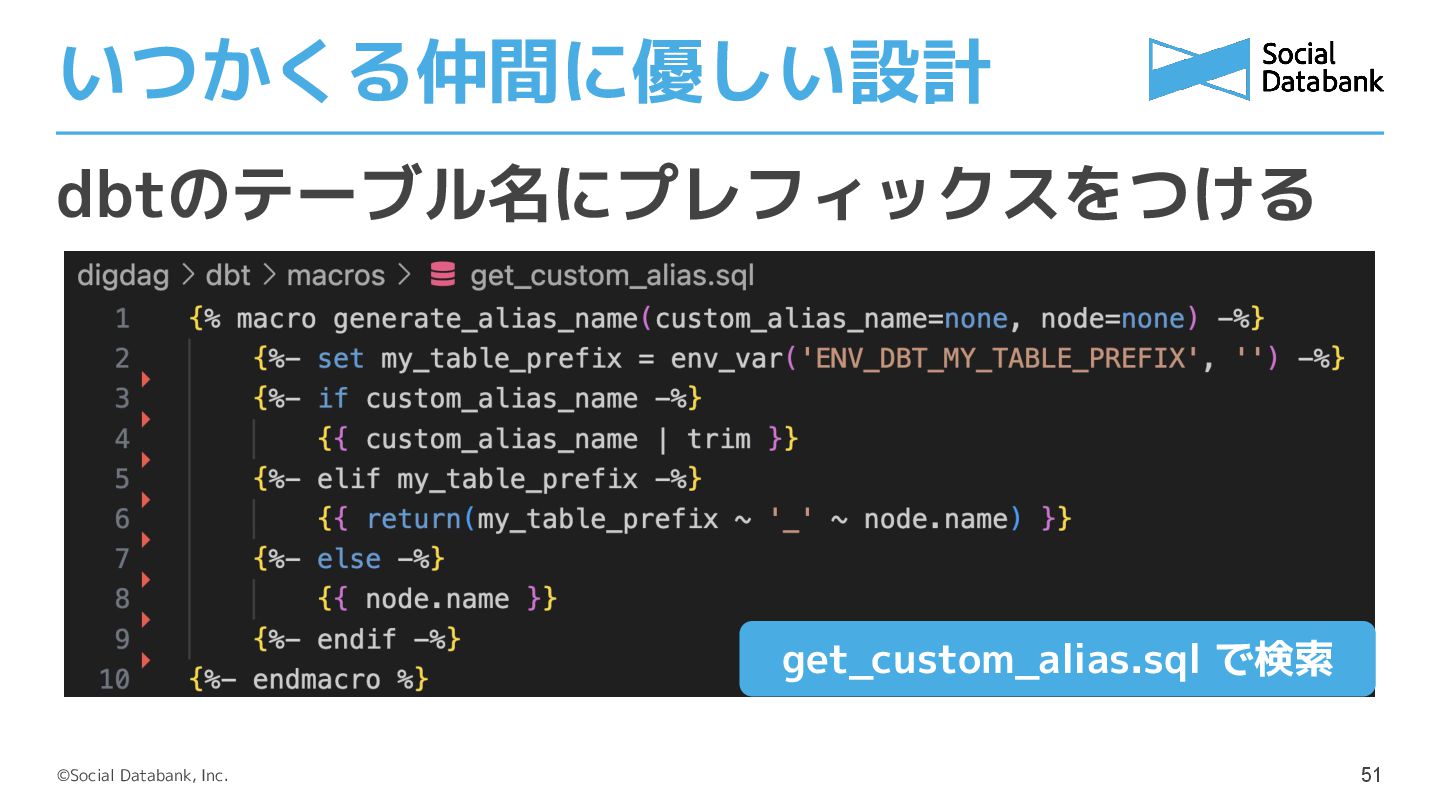Open the dbt breadcrumb folder
The height and width of the screenshot is (810, 1440).
tap(228, 275)
